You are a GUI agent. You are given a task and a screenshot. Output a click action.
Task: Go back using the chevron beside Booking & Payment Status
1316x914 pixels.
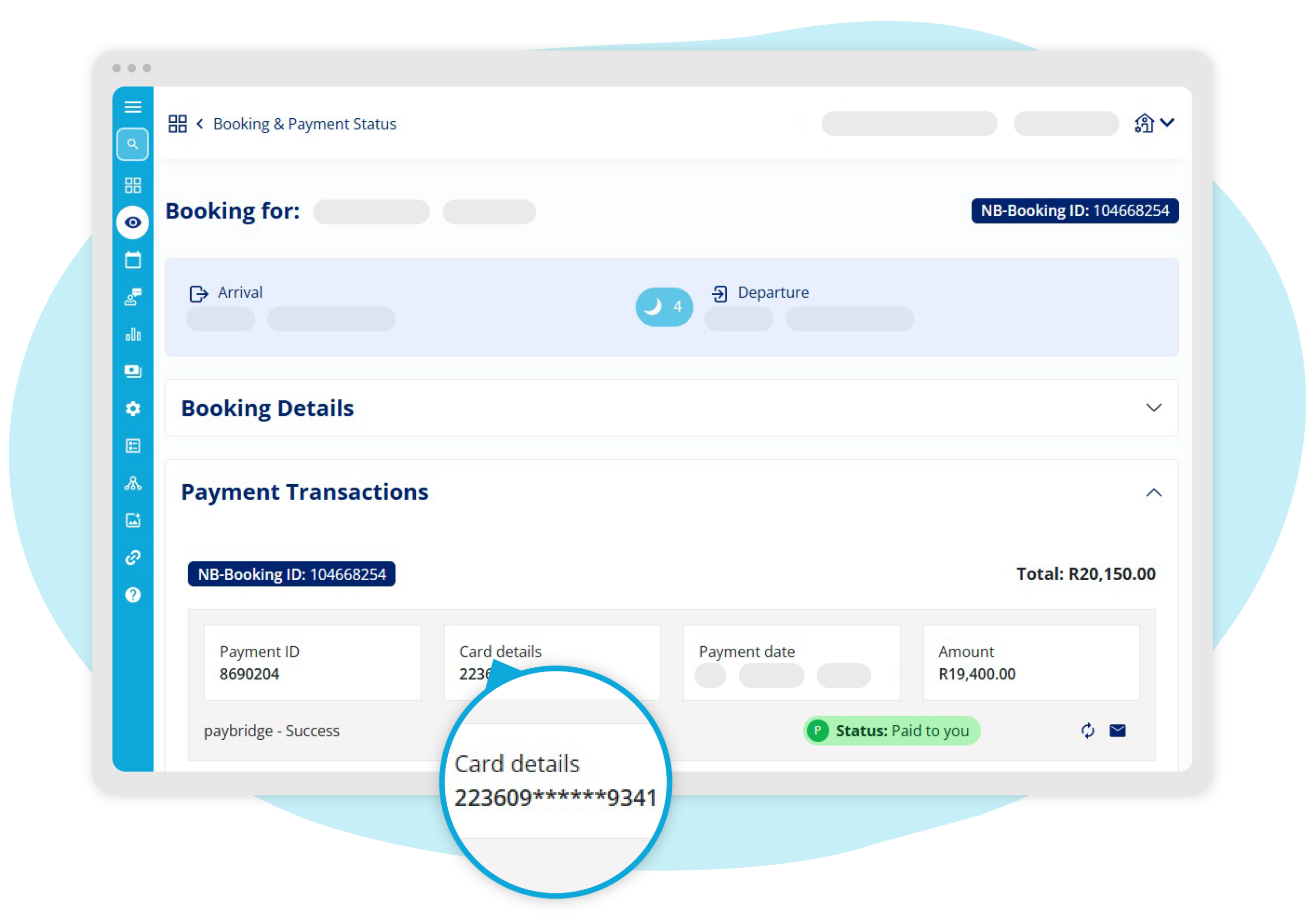pyautogui.click(x=200, y=124)
